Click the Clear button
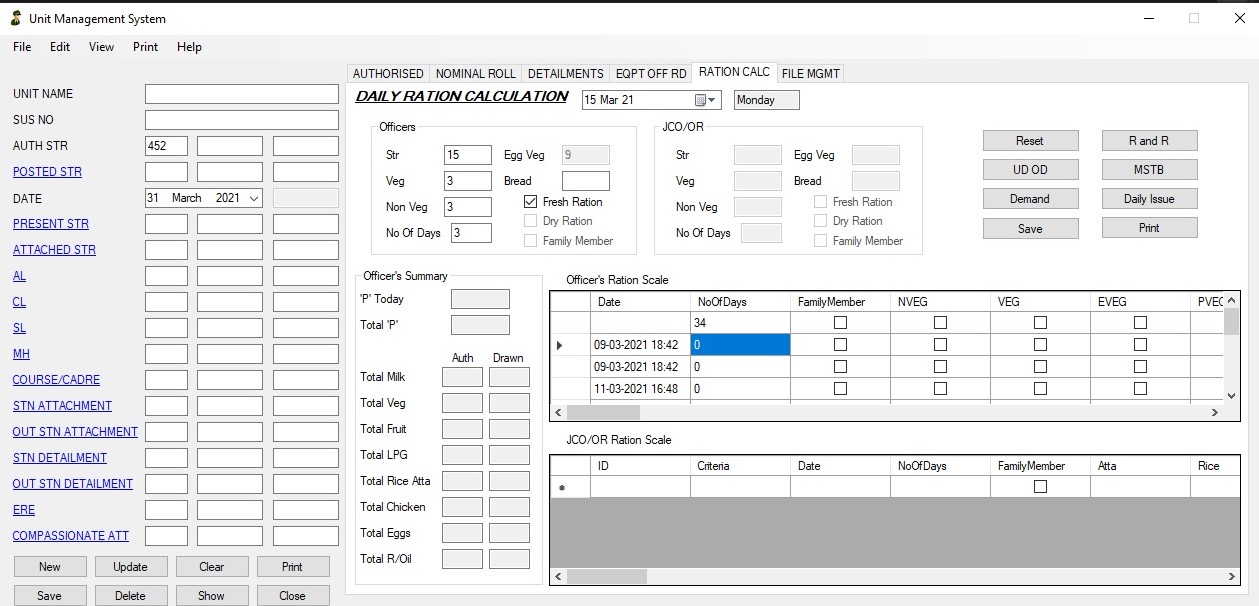The image size is (1259, 606). tap(212, 567)
